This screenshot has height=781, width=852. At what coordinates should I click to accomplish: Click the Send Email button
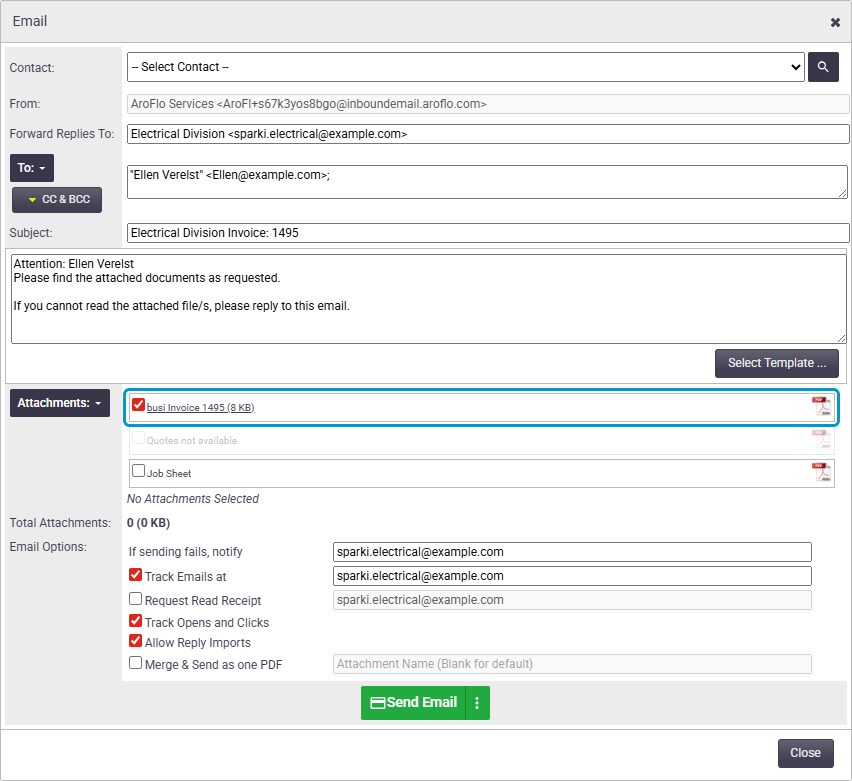click(x=414, y=703)
